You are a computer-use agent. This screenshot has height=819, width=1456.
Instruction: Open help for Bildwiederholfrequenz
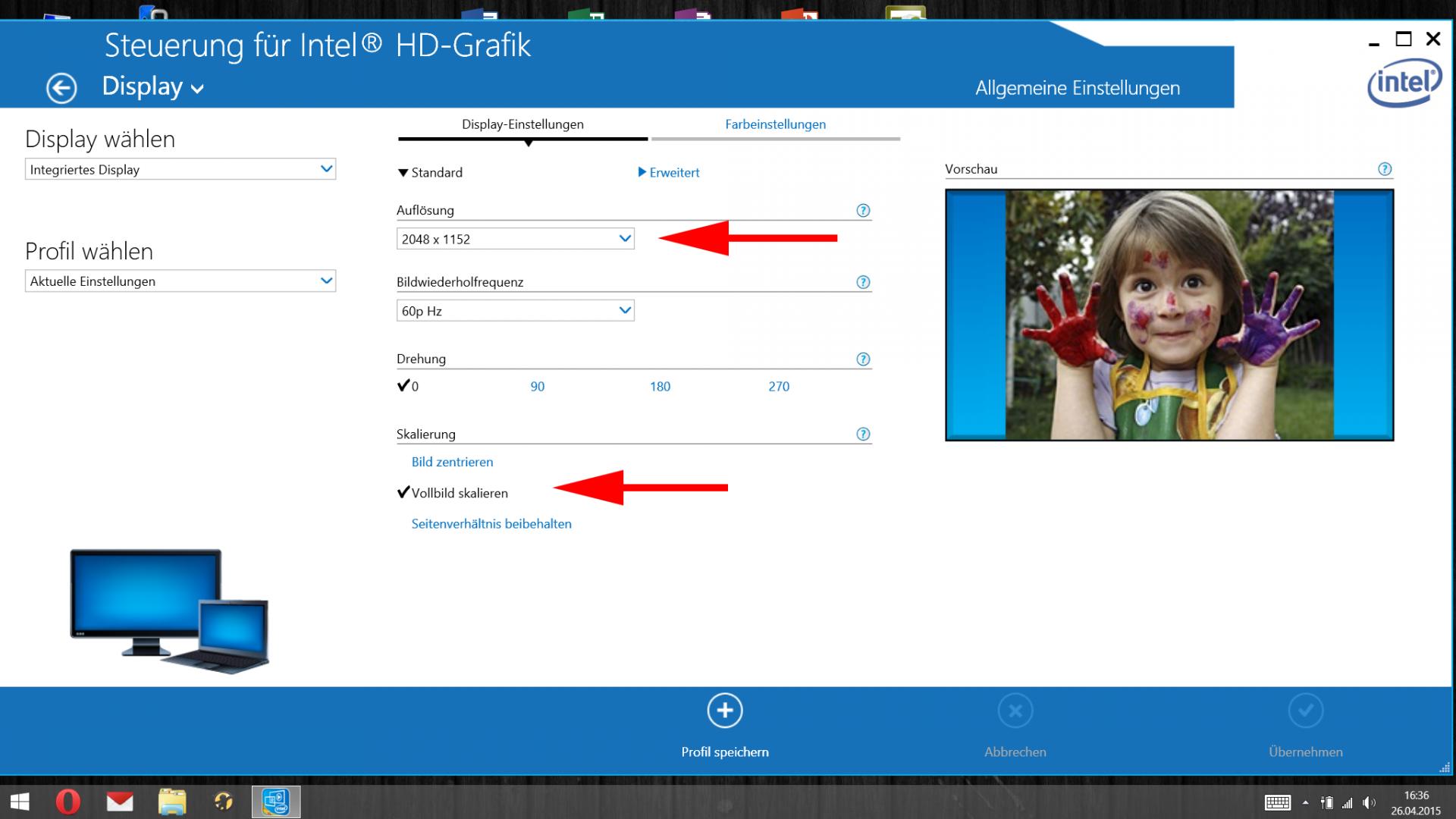tap(863, 282)
